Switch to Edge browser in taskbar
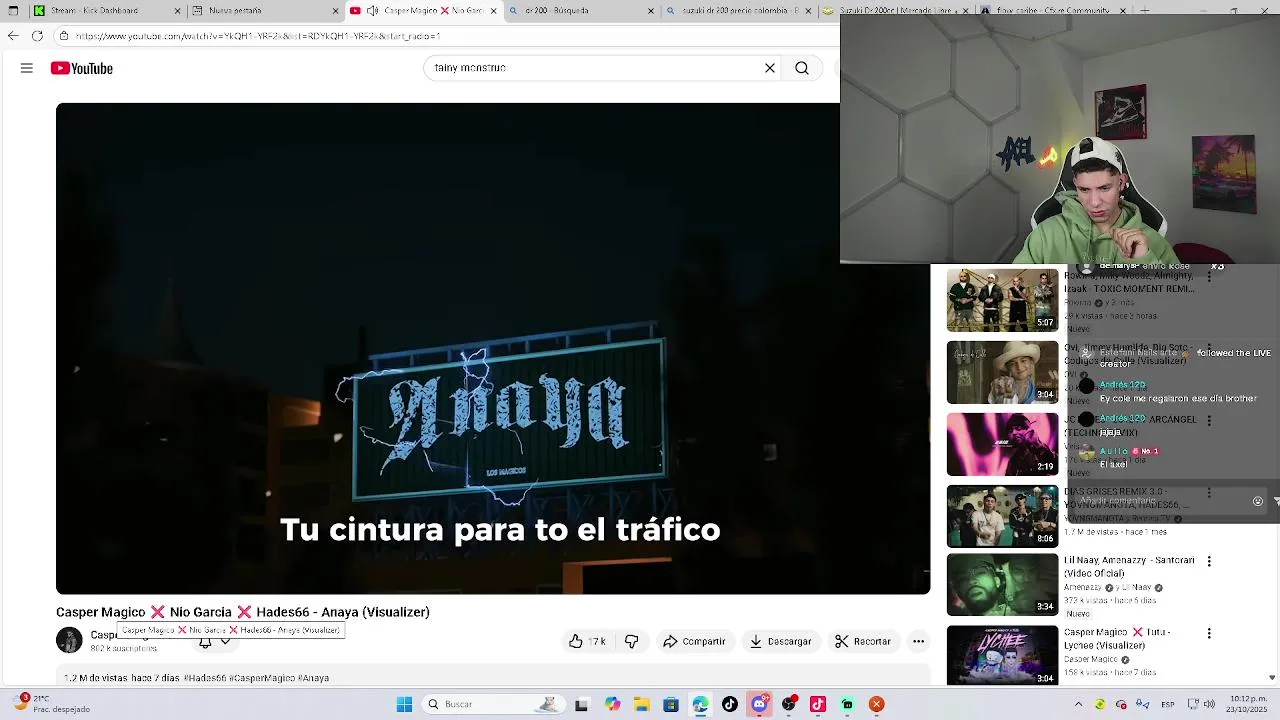 click(x=700, y=704)
